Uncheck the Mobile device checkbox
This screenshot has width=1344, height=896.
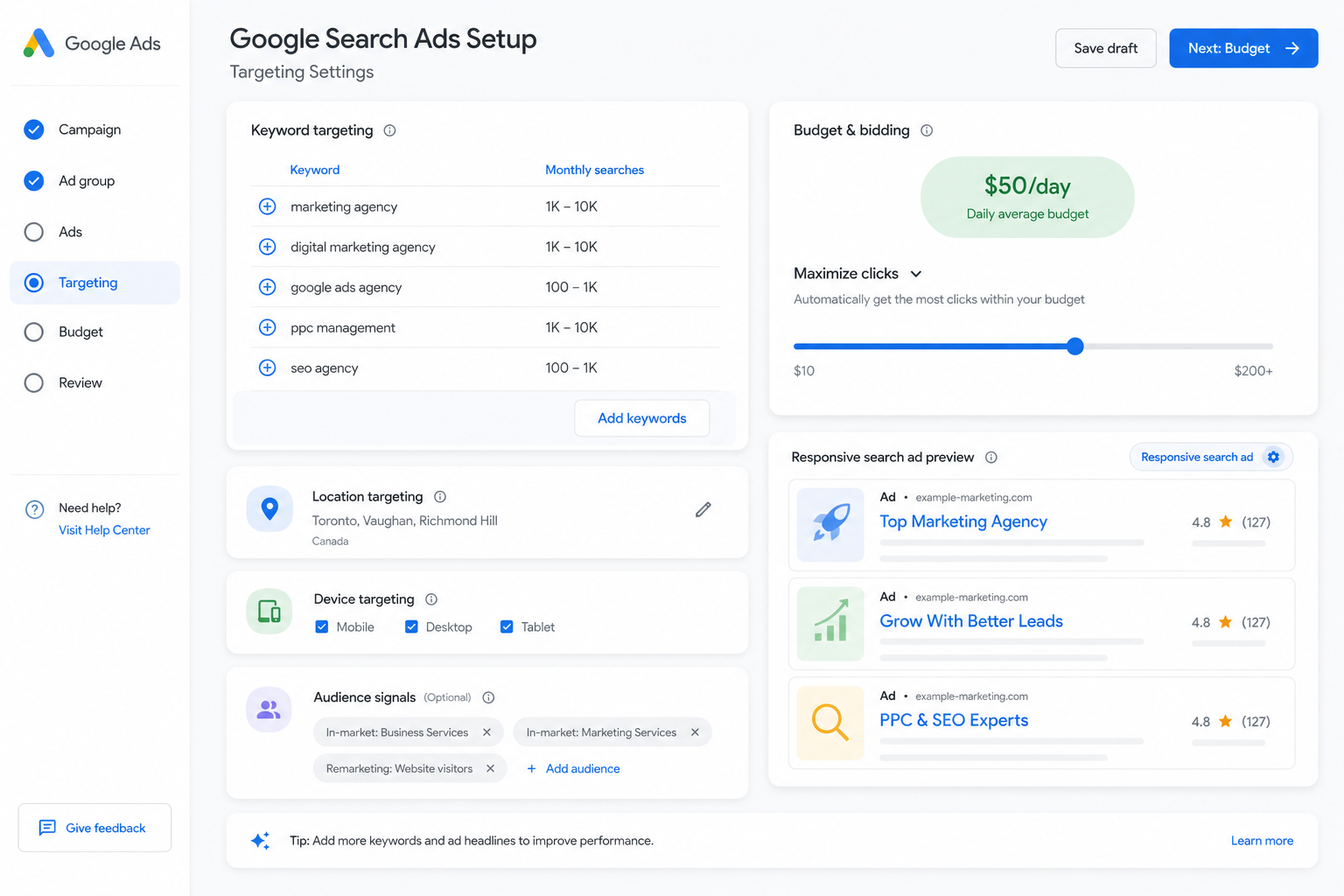pos(321,626)
